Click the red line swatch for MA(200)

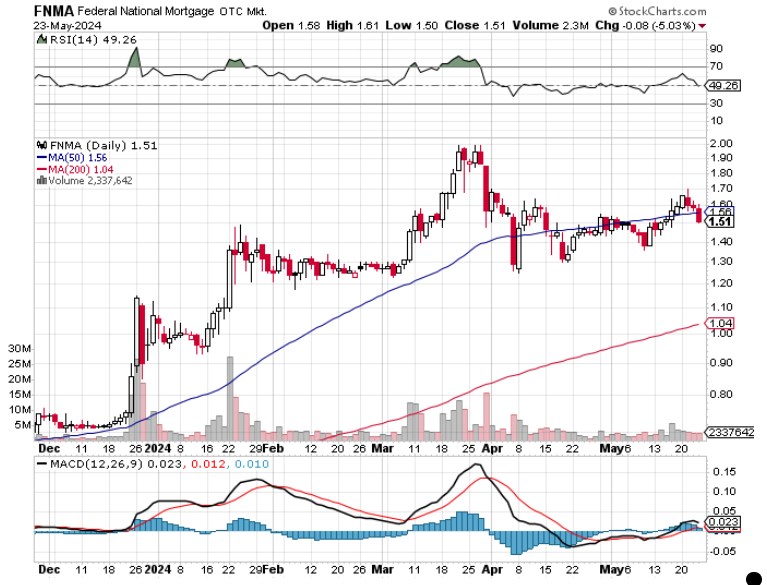[x=42, y=170]
